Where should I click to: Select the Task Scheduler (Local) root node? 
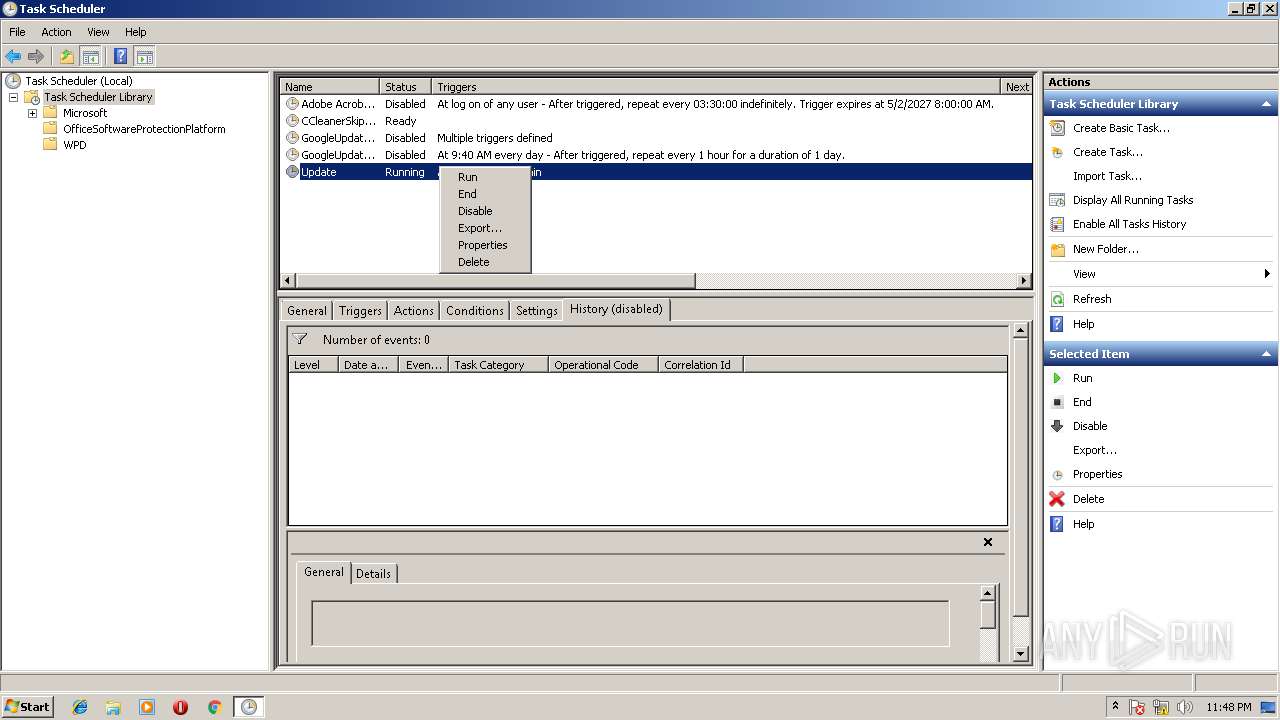(x=79, y=81)
